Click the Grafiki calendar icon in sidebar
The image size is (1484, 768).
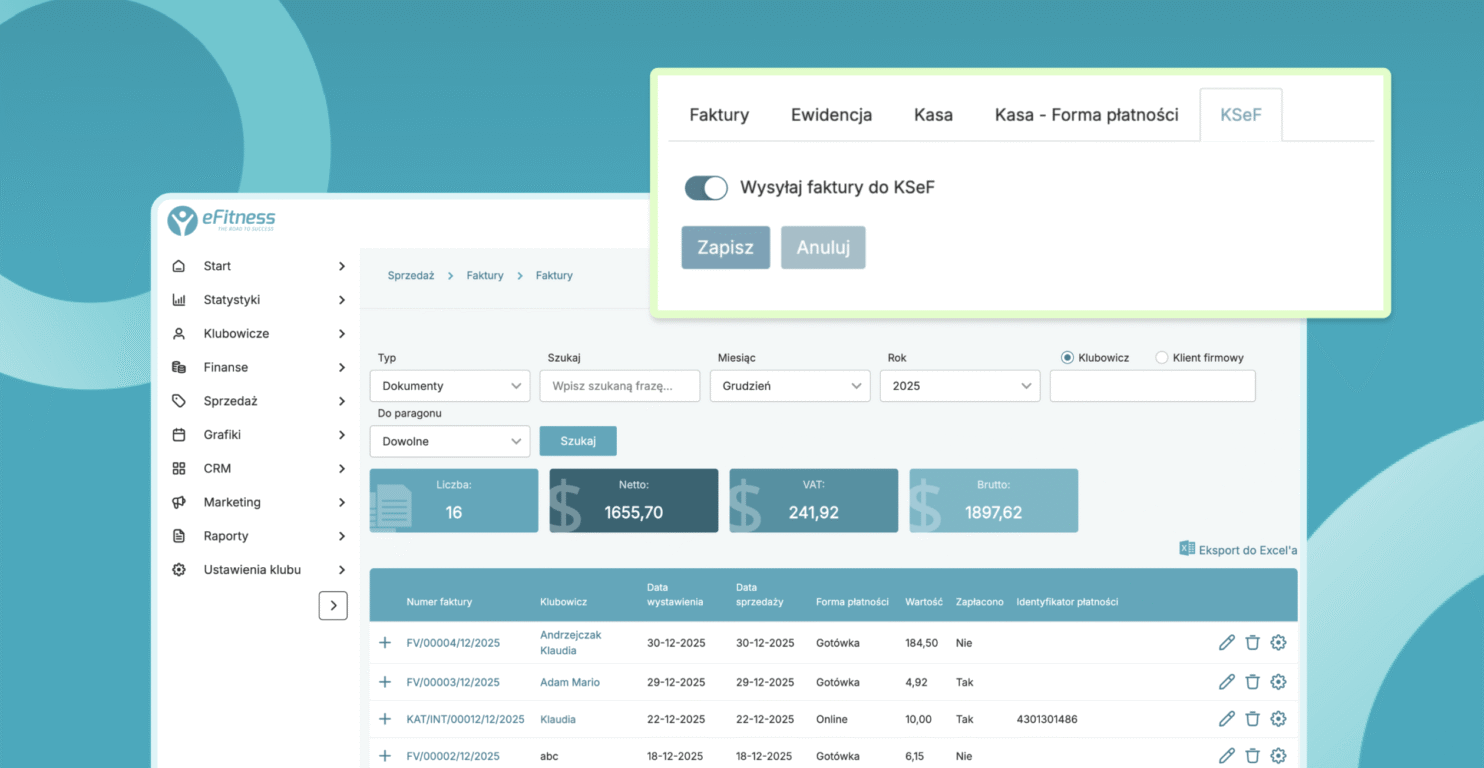(179, 435)
